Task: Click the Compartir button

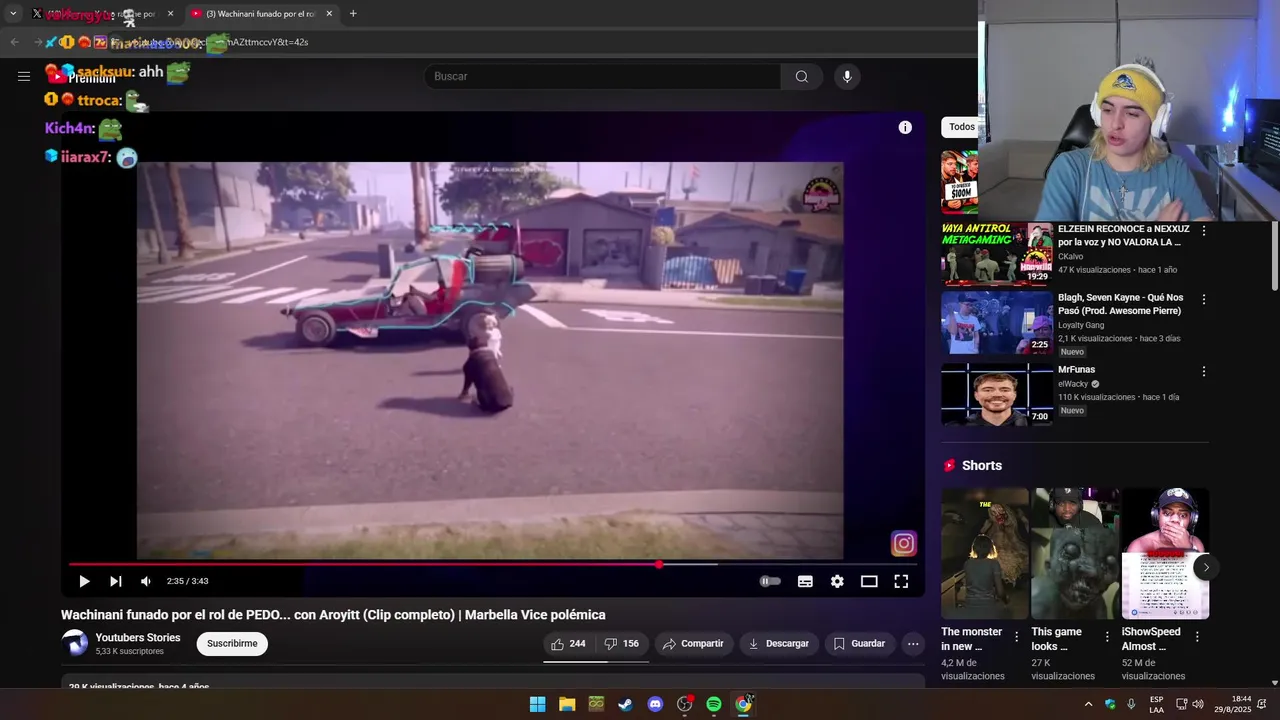Action: (693, 644)
